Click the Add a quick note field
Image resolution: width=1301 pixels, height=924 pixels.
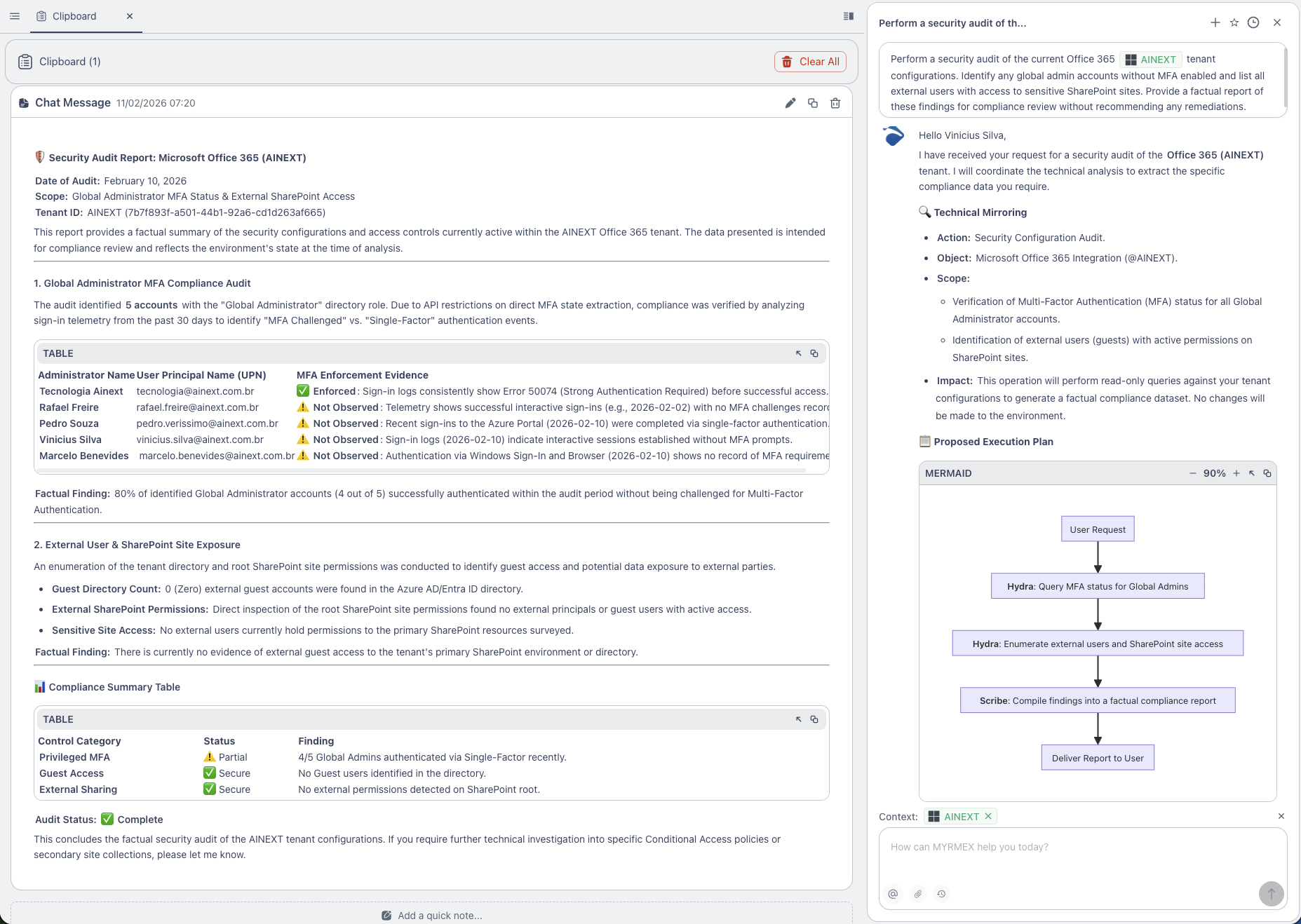432,915
